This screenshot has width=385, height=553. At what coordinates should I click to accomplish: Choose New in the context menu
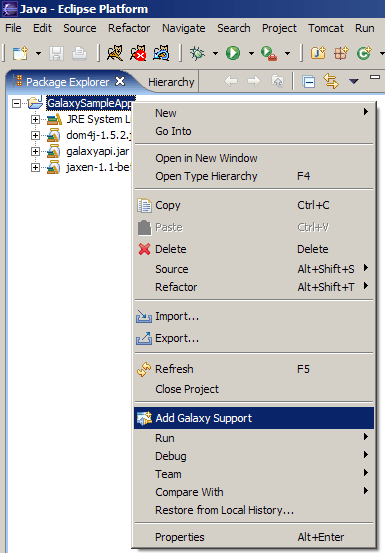[x=254, y=113]
